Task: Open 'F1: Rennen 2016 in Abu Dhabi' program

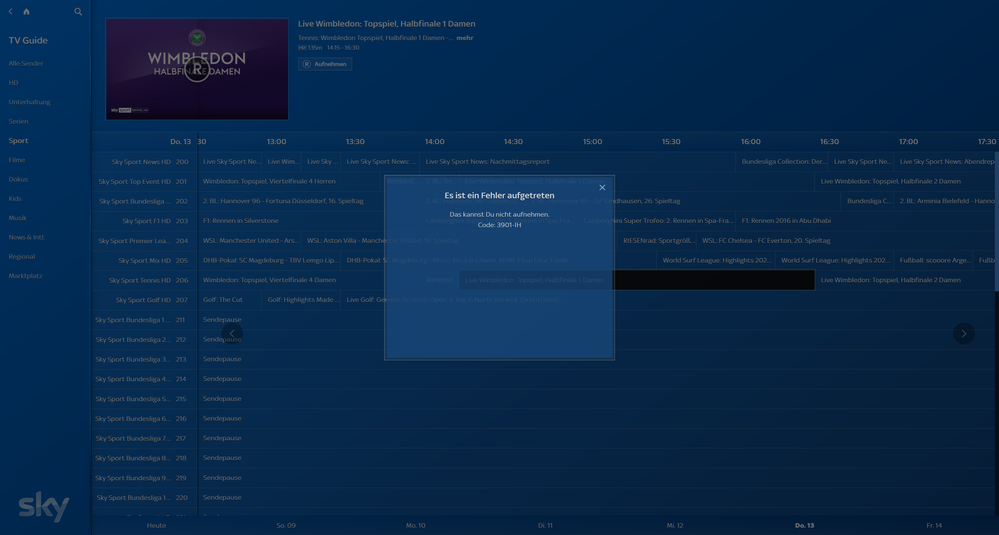Action: 866,221
